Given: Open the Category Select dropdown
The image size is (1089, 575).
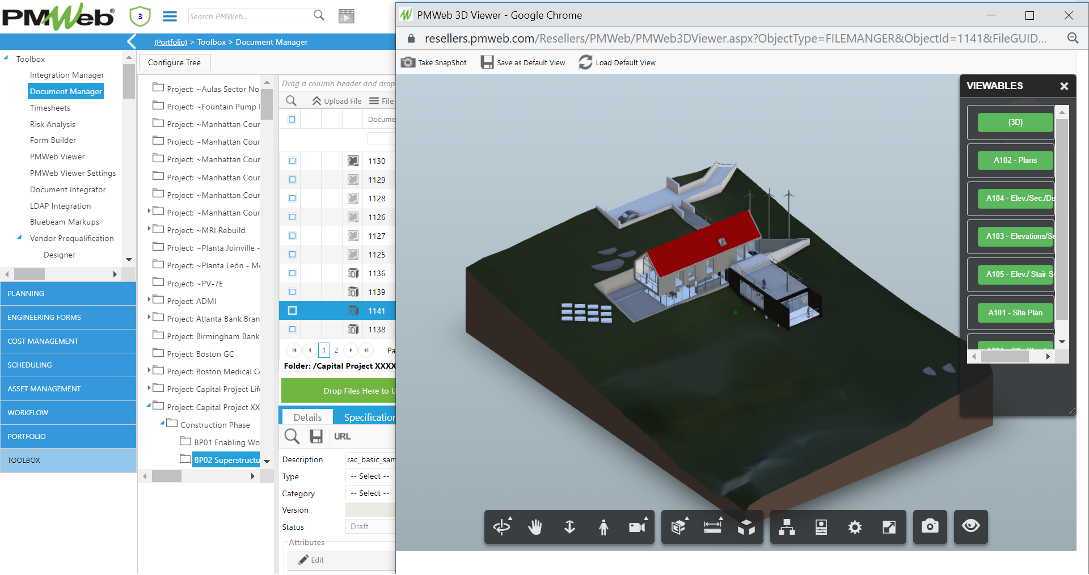Looking at the screenshot, I should coord(370,493).
